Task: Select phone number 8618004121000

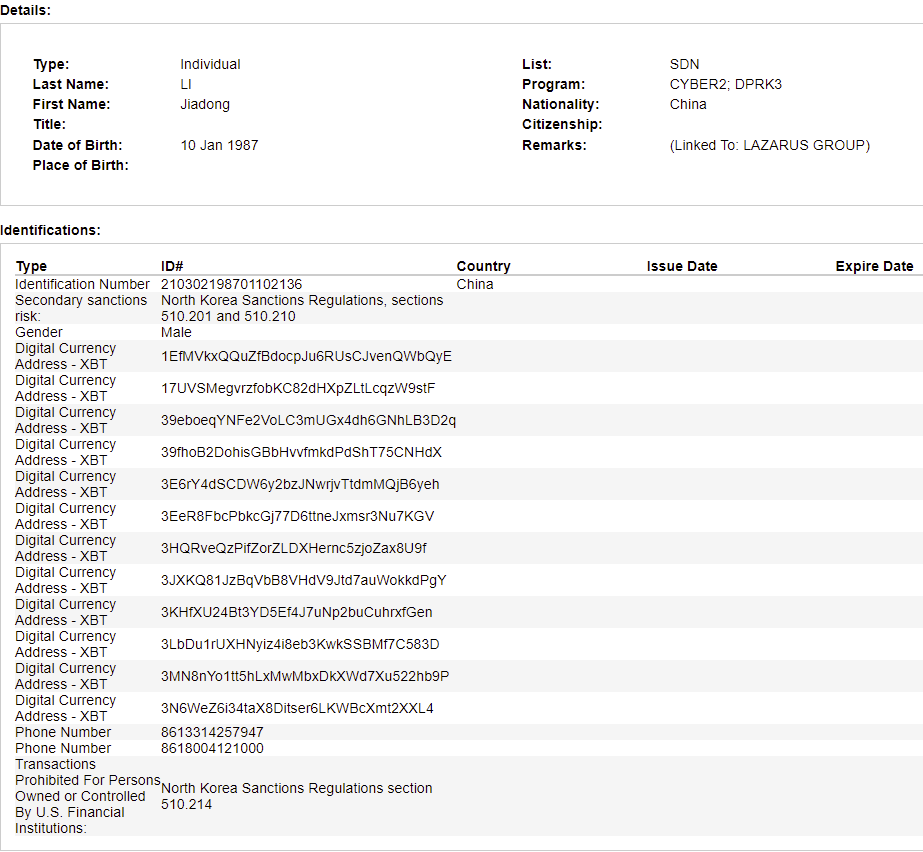Action: 212,748
